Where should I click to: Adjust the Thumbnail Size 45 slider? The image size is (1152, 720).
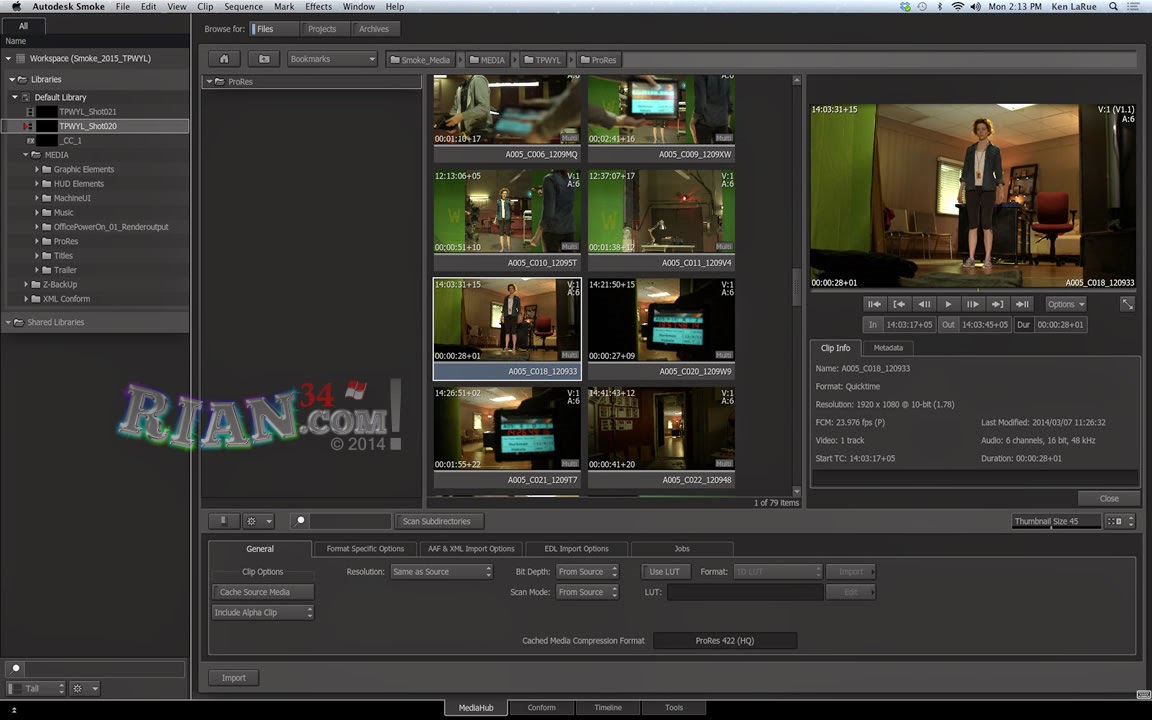coord(1056,521)
